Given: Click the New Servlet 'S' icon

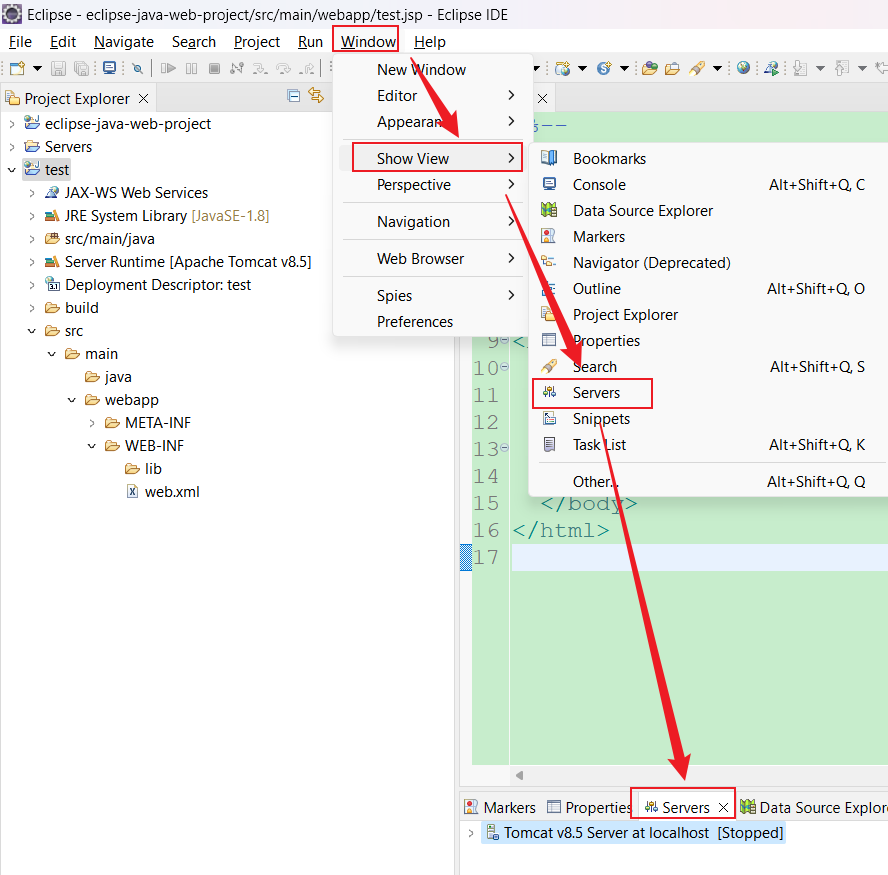Looking at the screenshot, I should pos(604,69).
